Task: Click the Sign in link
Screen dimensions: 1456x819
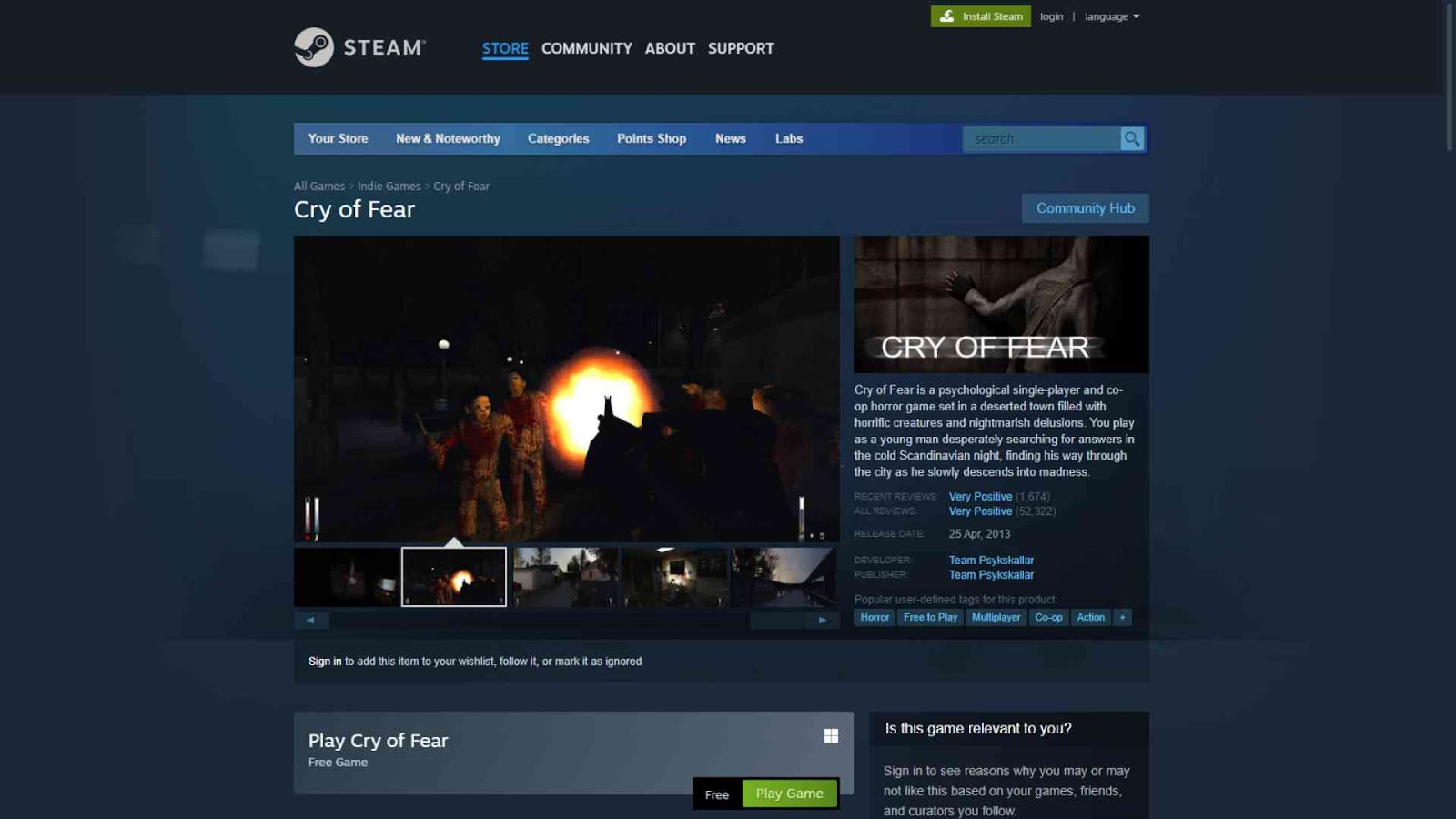Action: tap(325, 662)
